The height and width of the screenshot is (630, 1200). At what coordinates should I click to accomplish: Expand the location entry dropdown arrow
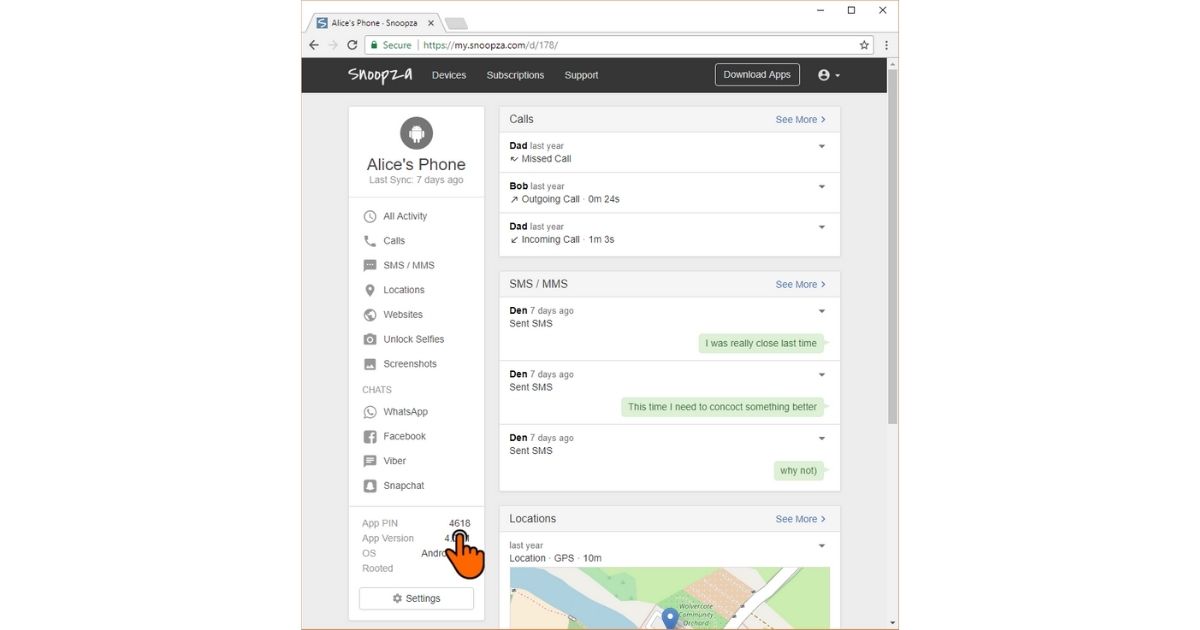822,546
